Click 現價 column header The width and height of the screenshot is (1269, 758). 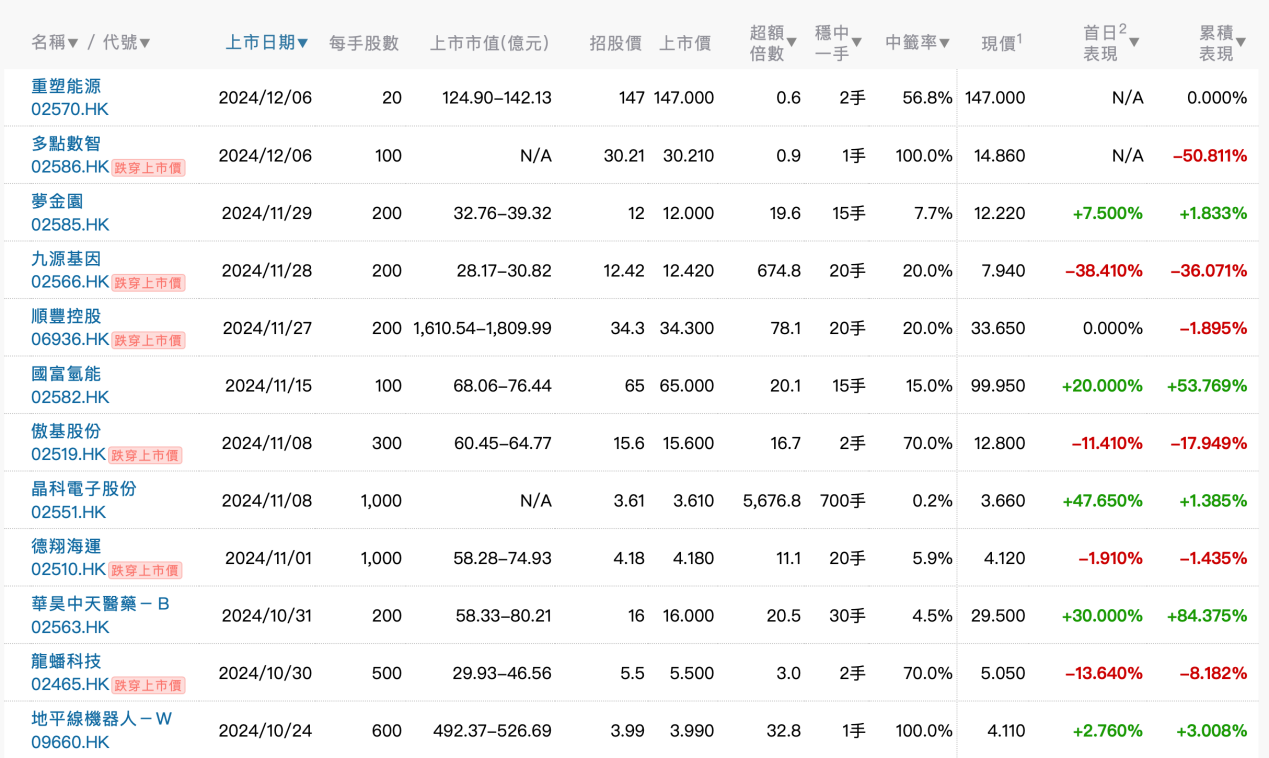pyautogui.click(x=1002, y=43)
